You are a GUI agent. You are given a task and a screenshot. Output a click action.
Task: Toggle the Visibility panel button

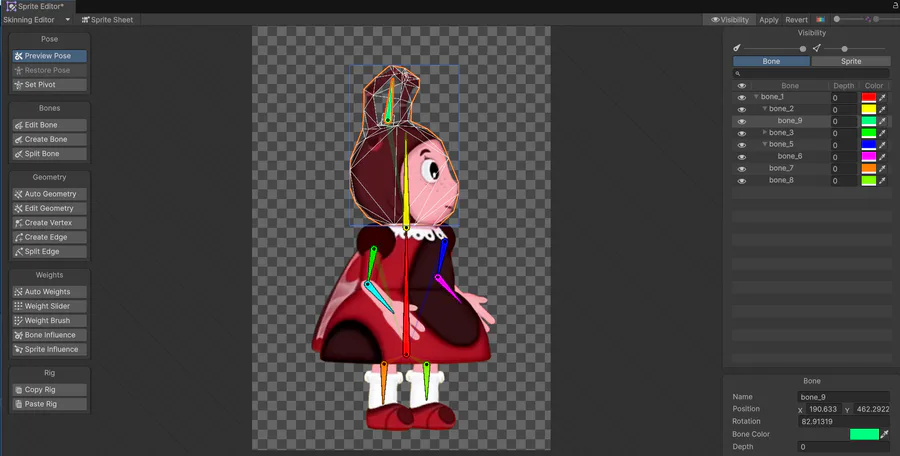pyautogui.click(x=730, y=20)
